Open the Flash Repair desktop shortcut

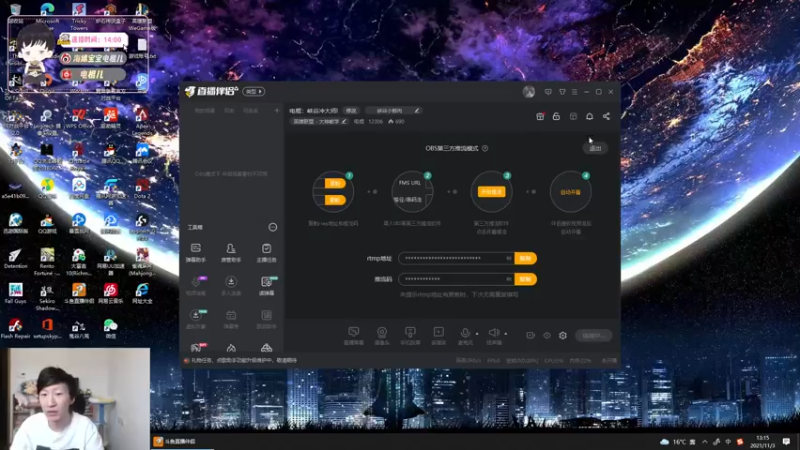15,329
